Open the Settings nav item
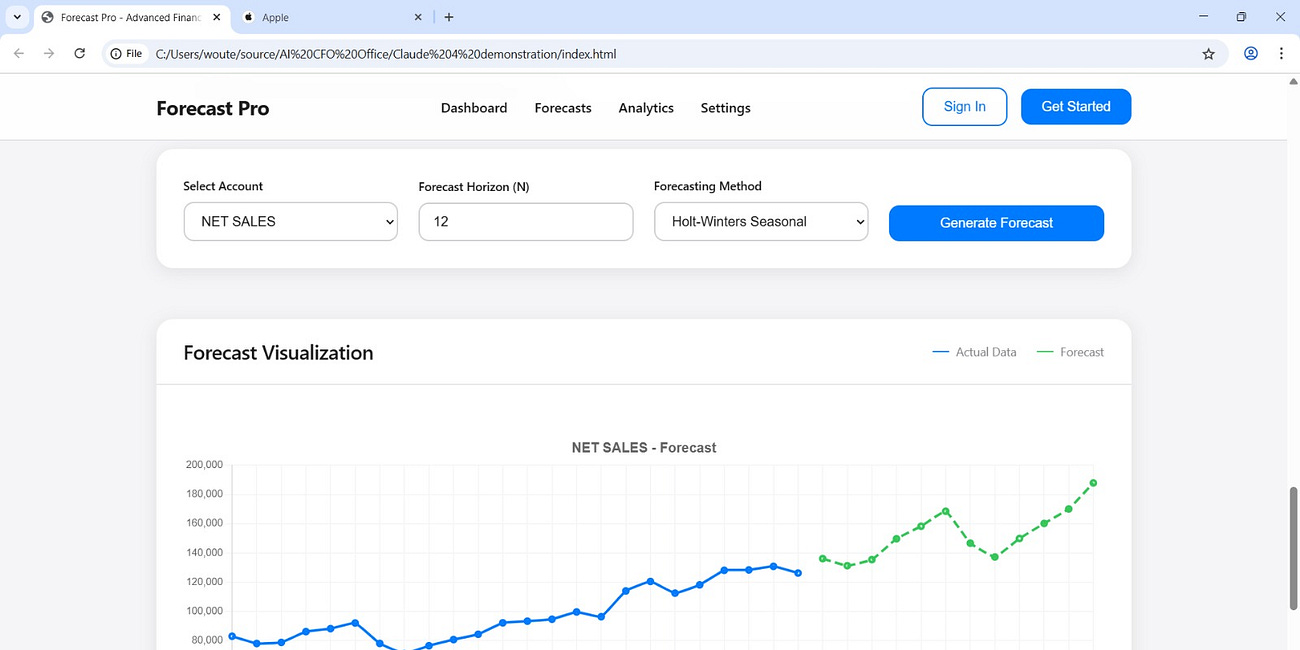Image resolution: width=1300 pixels, height=650 pixels. pyautogui.click(x=725, y=108)
